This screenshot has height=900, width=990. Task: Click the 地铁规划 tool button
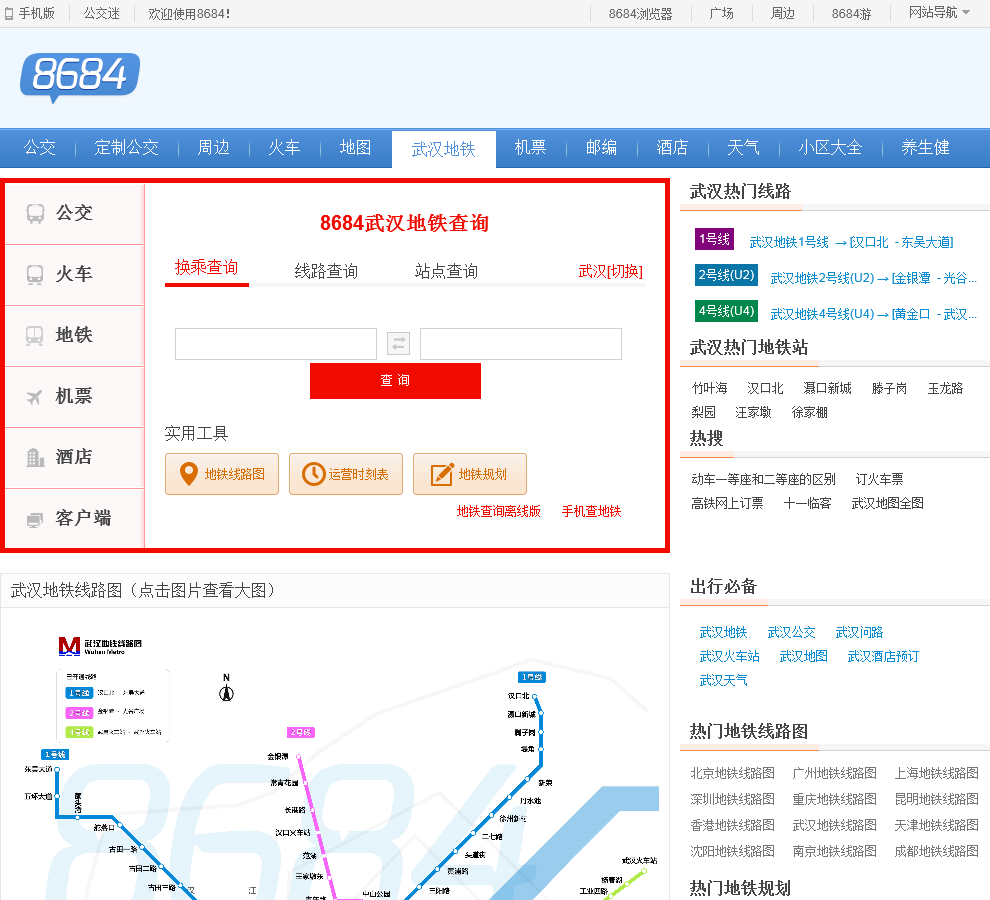(x=470, y=474)
